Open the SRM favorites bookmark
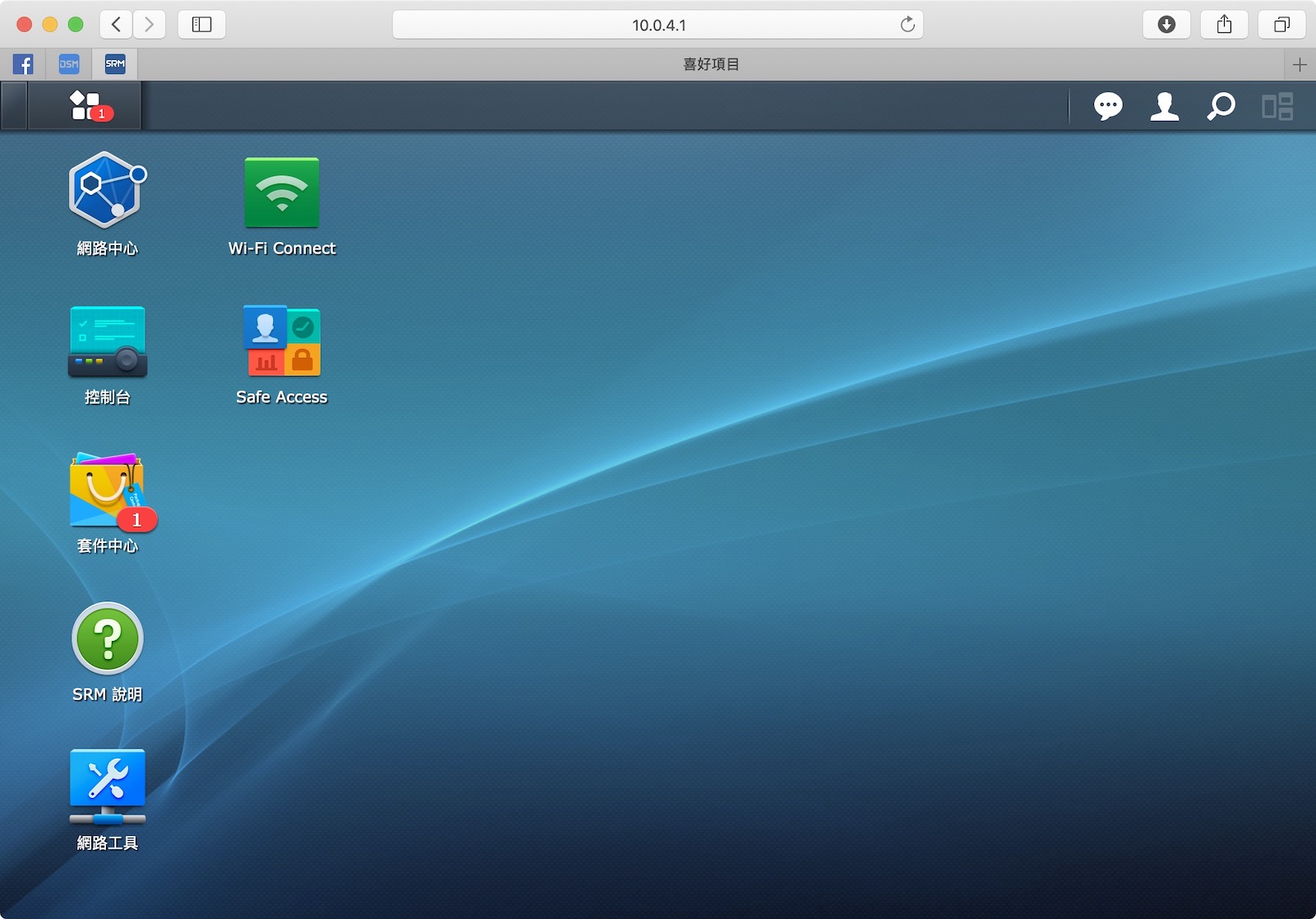Image resolution: width=1316 pixels, height=919 pixels. pyautogui.click(x=115, y=64)
